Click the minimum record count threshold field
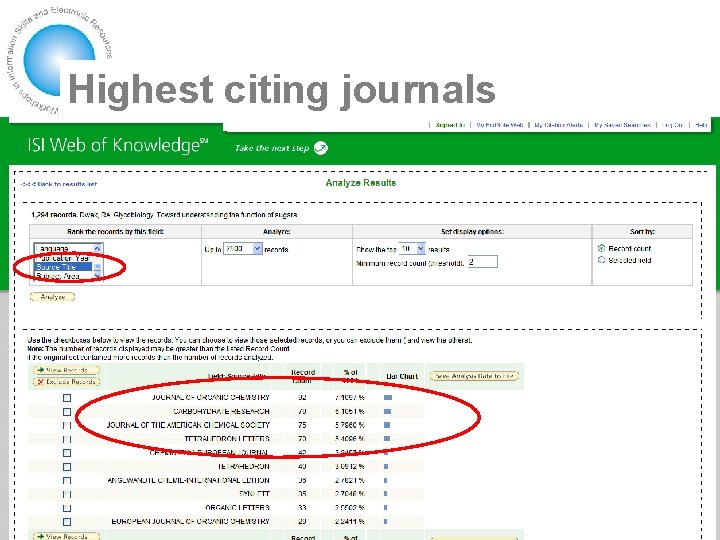 click(x=483, y=262)
